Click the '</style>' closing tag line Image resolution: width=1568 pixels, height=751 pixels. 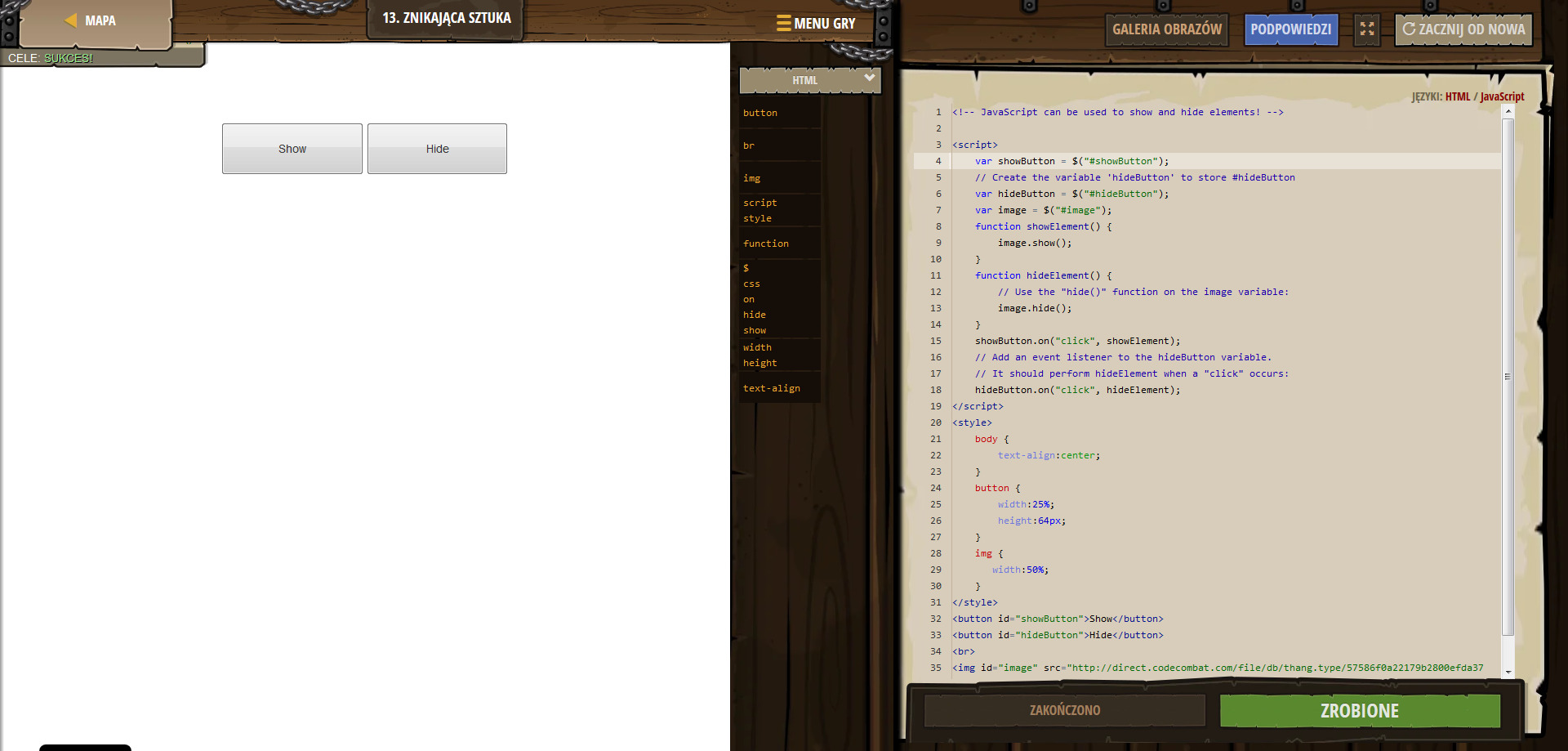tap(975, 602)
